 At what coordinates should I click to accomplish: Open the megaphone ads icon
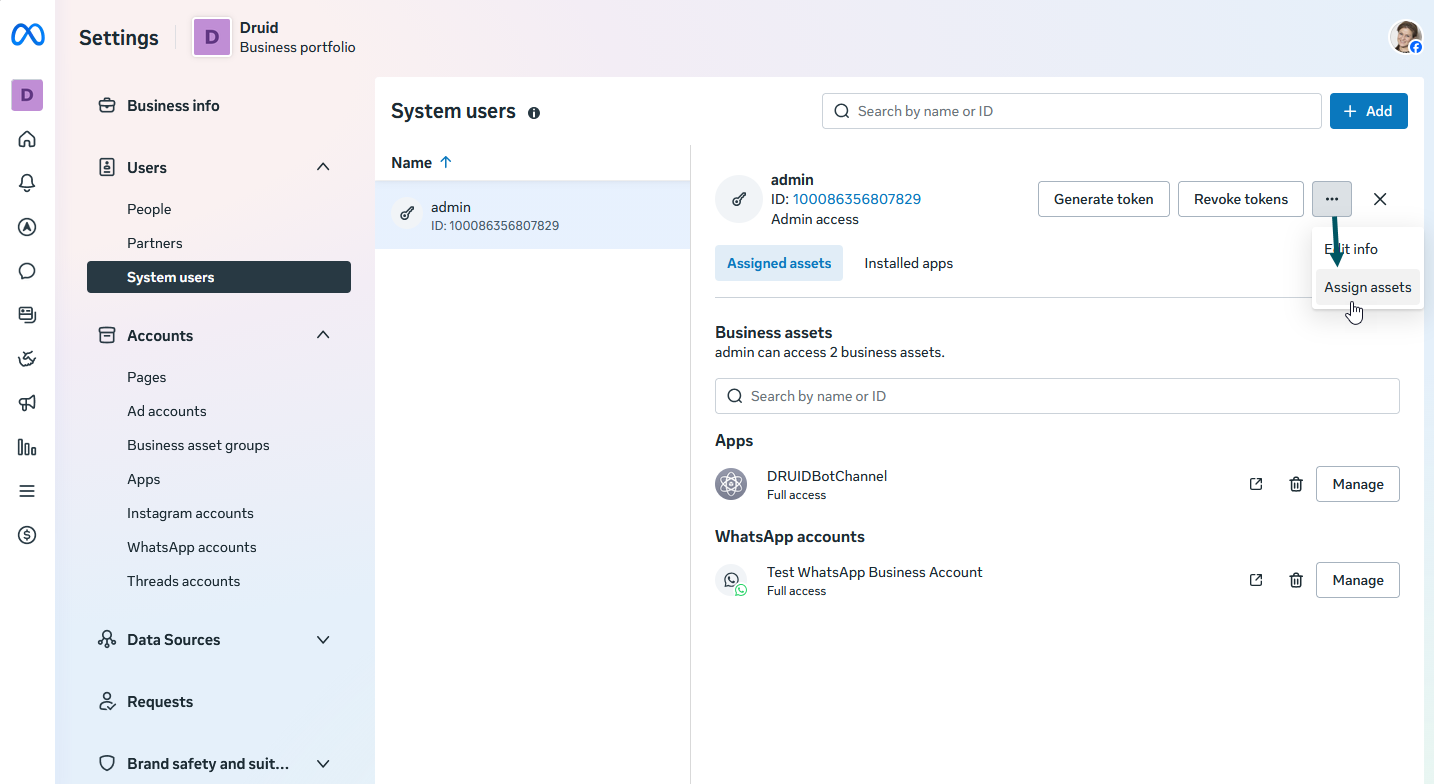tap(27, 403)
